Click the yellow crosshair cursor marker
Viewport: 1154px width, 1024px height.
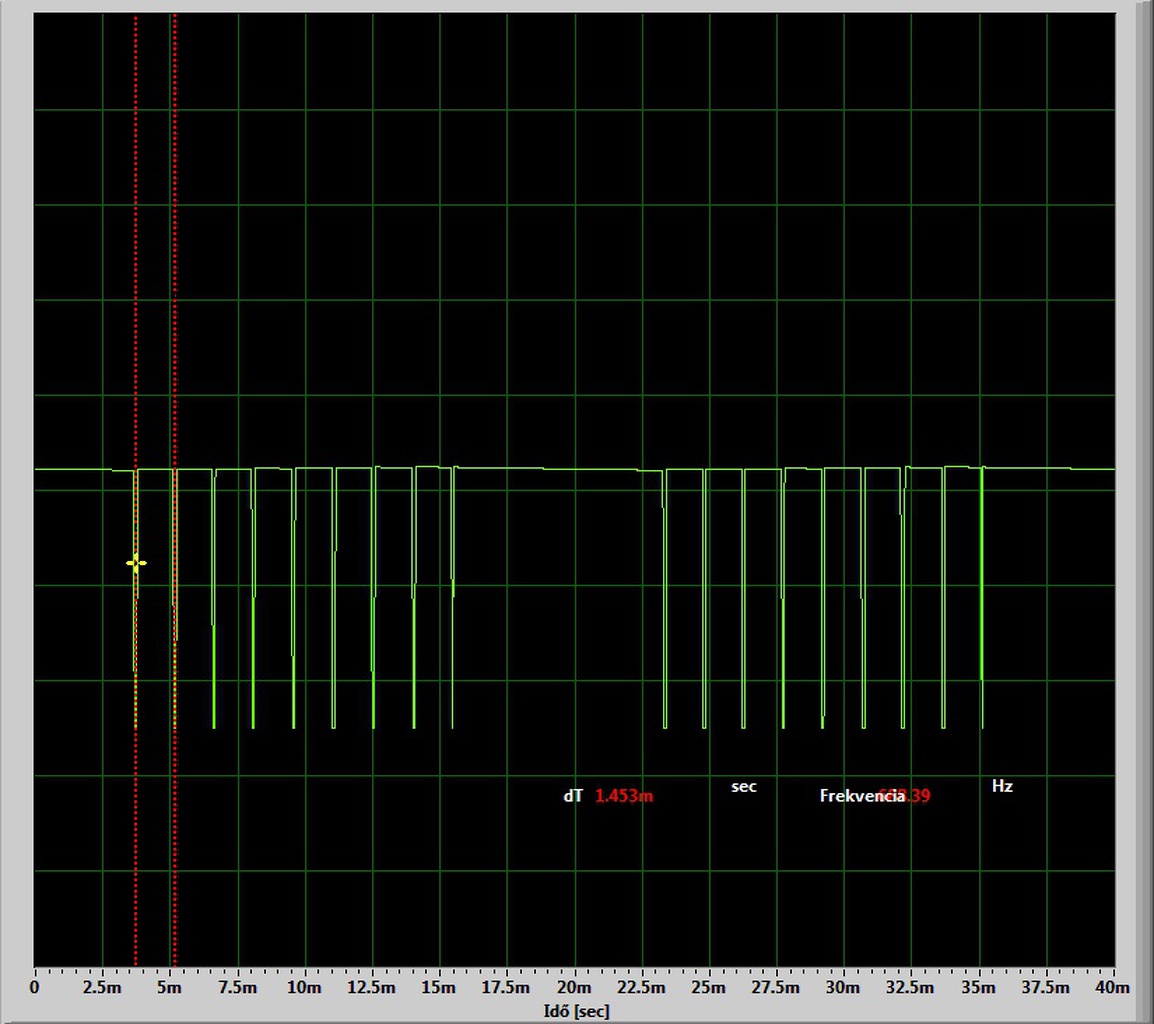point(136,563)
